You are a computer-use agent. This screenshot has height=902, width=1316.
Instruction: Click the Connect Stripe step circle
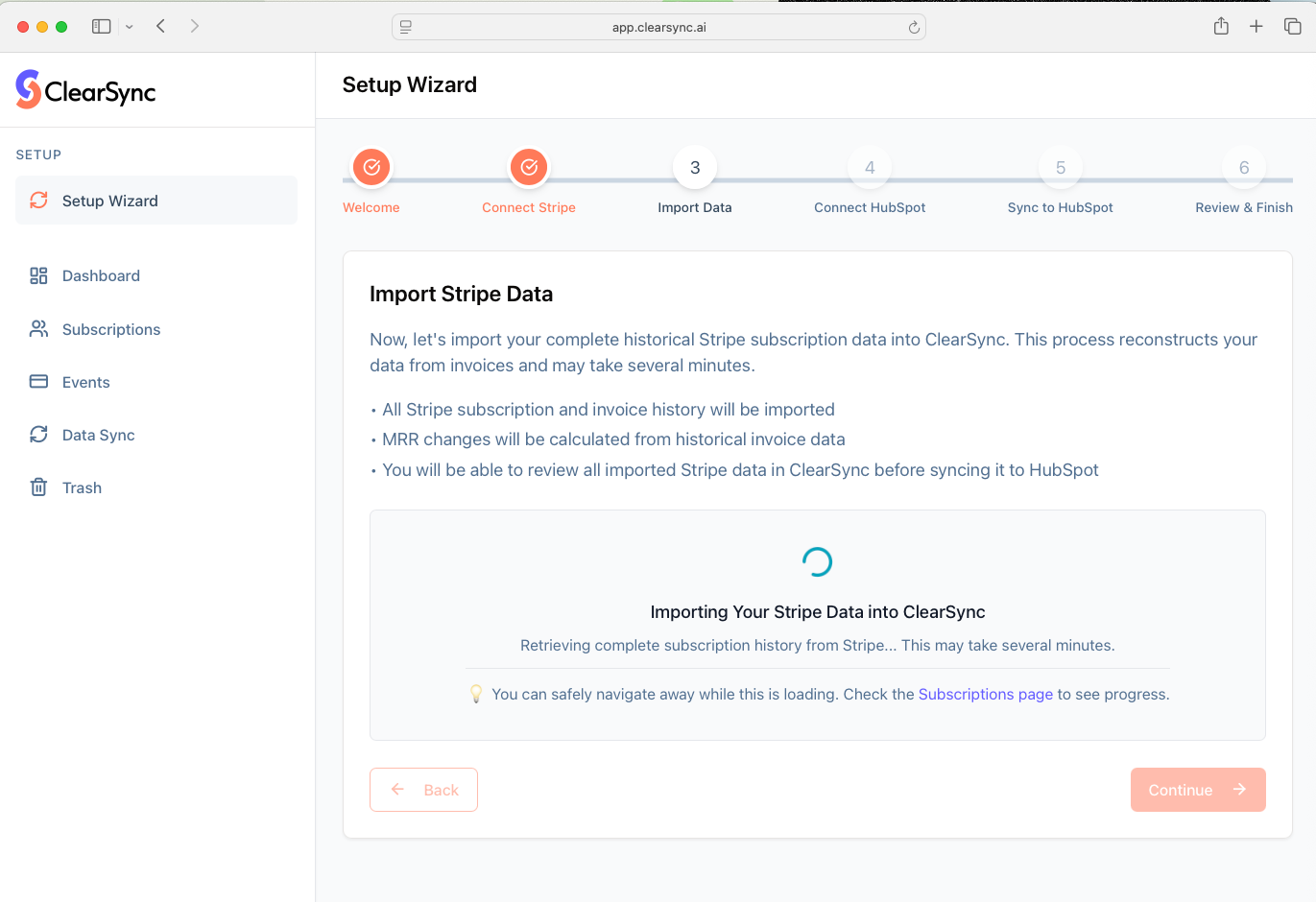click(528, 167)
